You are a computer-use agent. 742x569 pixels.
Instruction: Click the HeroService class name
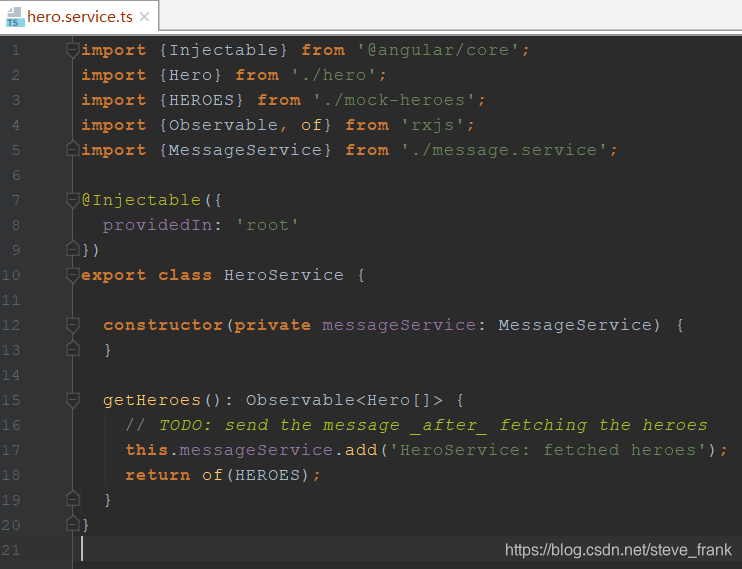click(x=284, y=275)
